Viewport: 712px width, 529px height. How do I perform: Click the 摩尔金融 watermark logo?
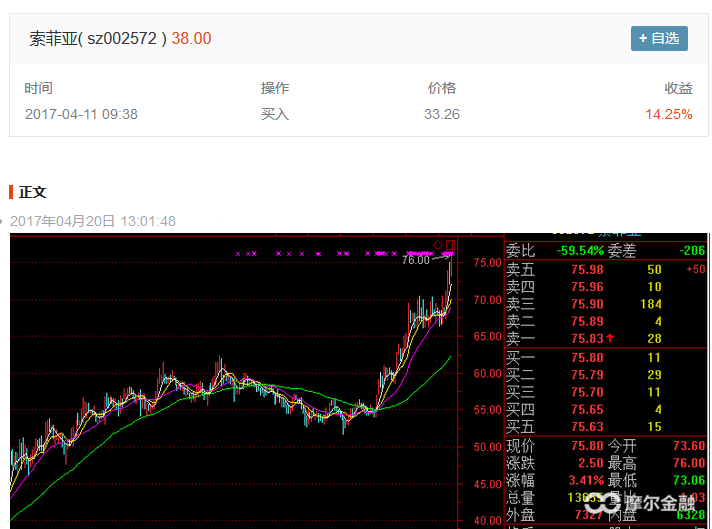point(642,506)
